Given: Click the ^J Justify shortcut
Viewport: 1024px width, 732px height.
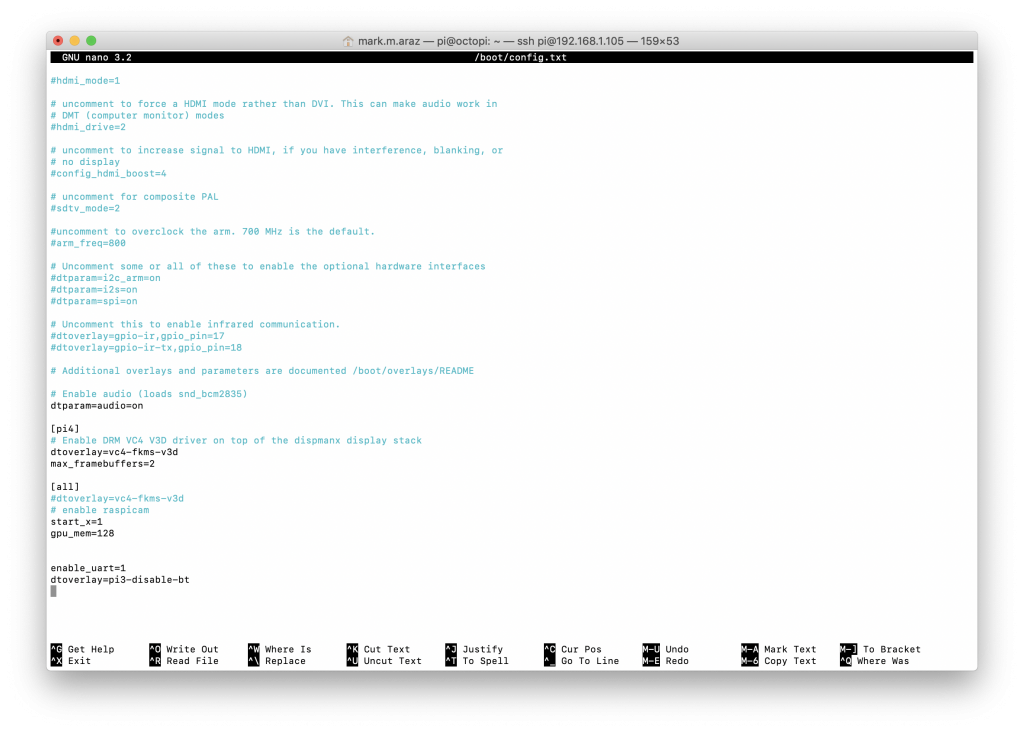Looking at the screenshot, I should 474,649.
